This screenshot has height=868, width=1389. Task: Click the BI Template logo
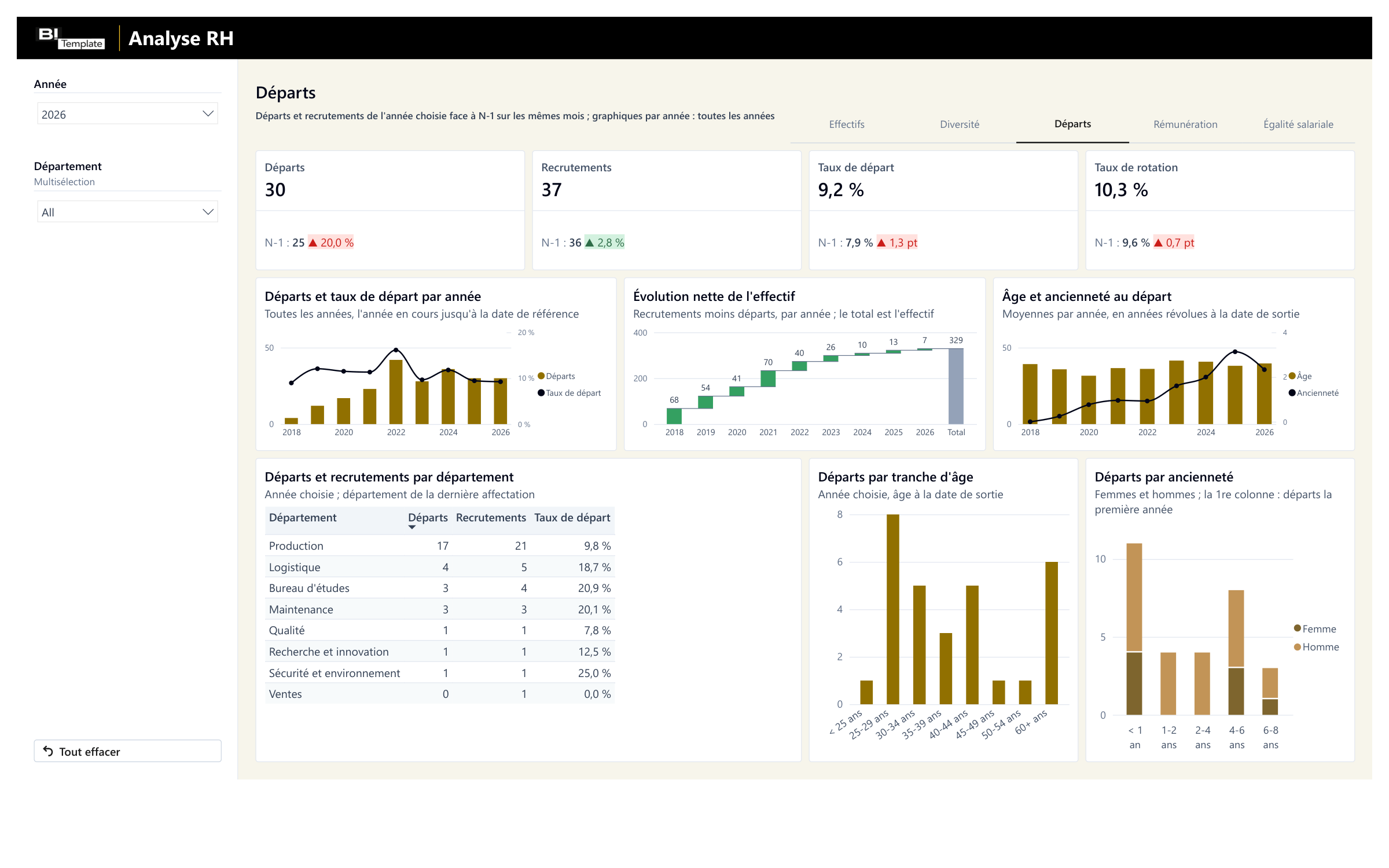tap(71, 38)
